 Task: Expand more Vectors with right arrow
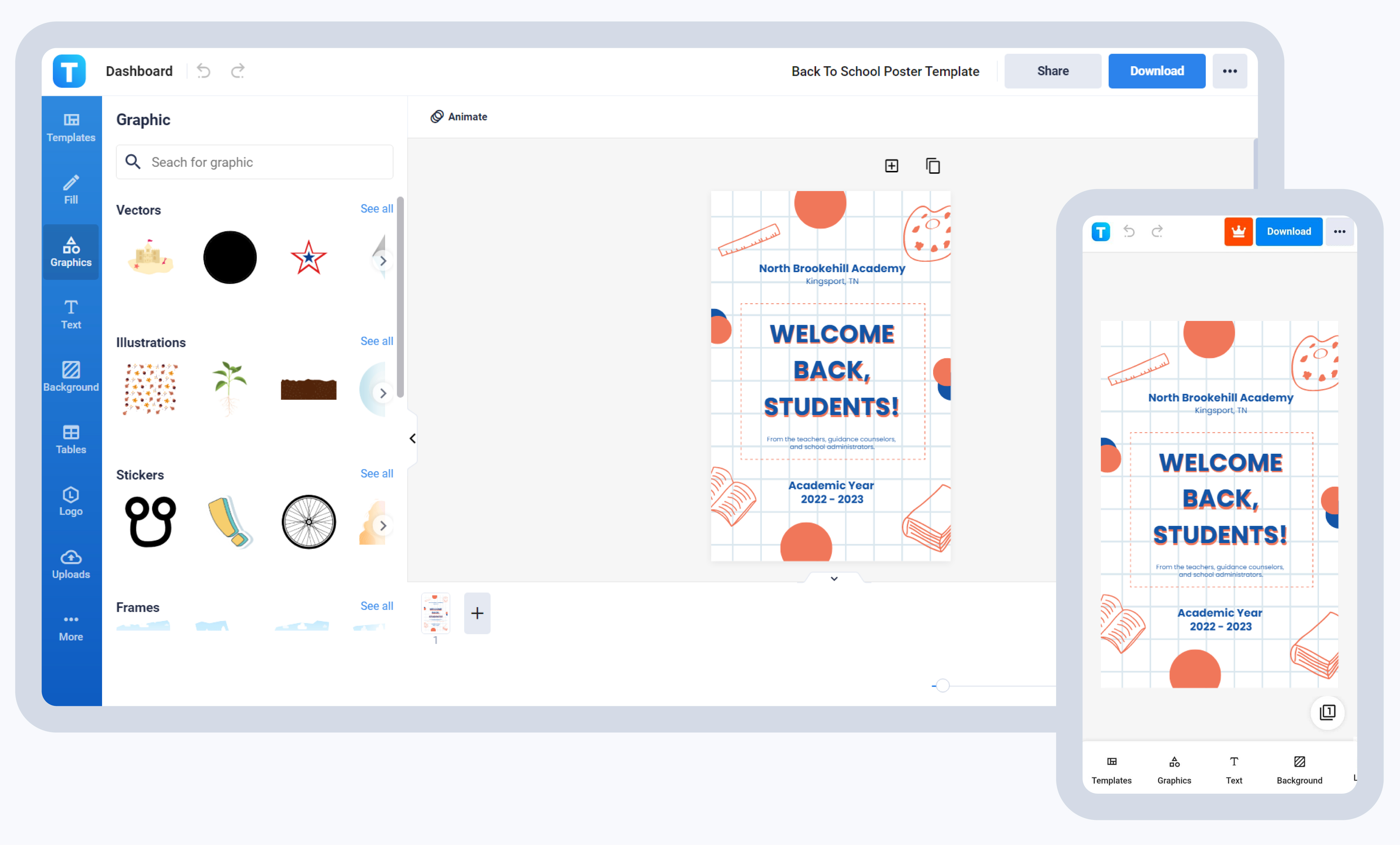[x=383, y=261]
